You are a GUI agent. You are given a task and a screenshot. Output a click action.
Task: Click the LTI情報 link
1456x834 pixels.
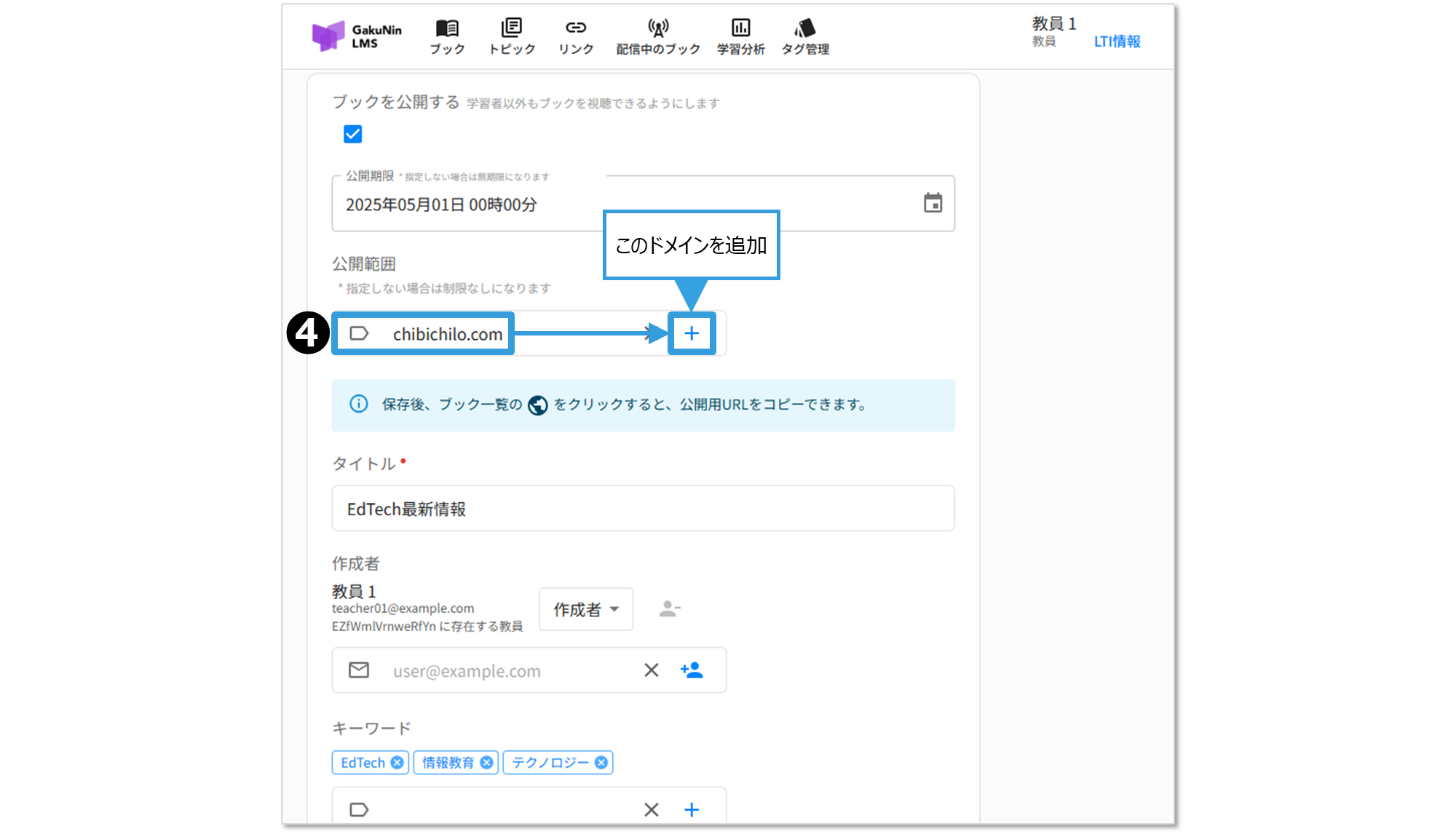click(1117, 41)
